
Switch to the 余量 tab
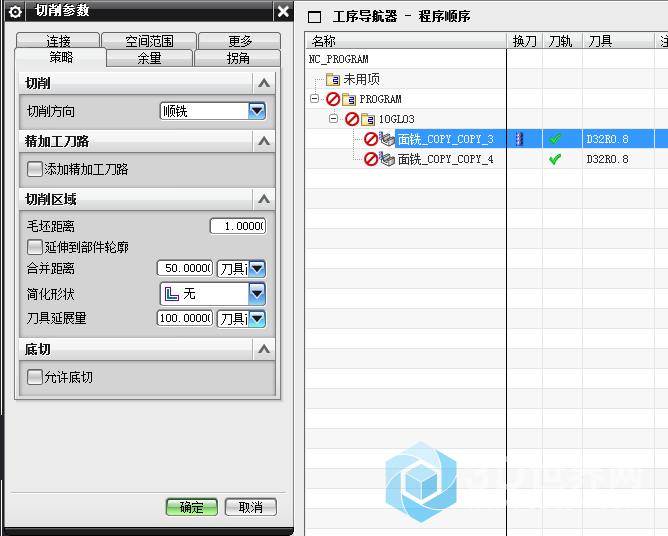click(149, 58)
